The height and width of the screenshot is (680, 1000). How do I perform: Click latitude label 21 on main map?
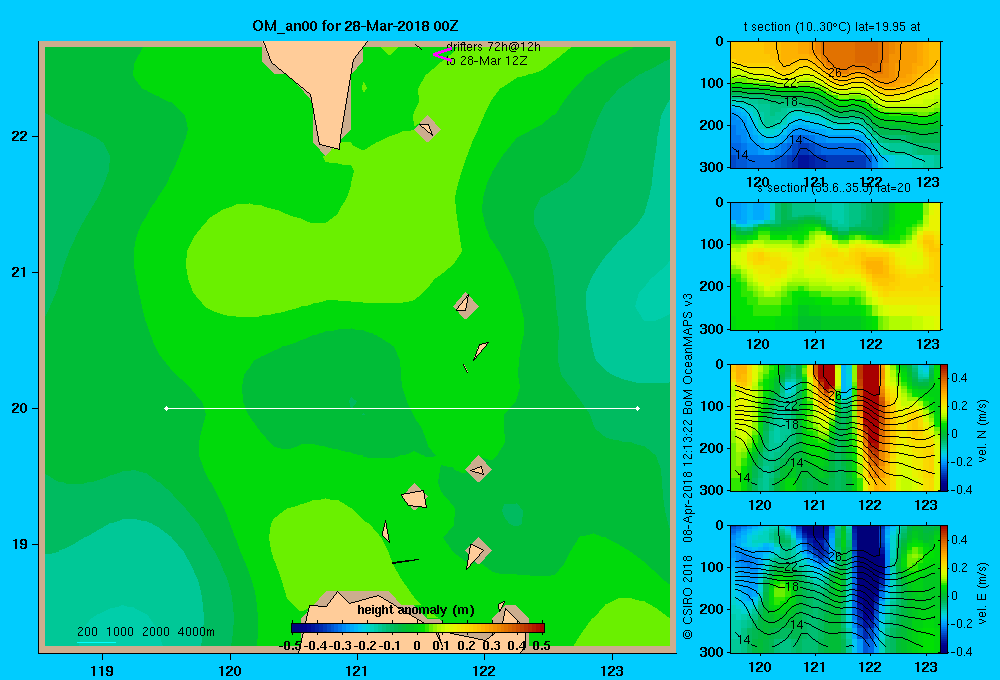click(20, 272)
